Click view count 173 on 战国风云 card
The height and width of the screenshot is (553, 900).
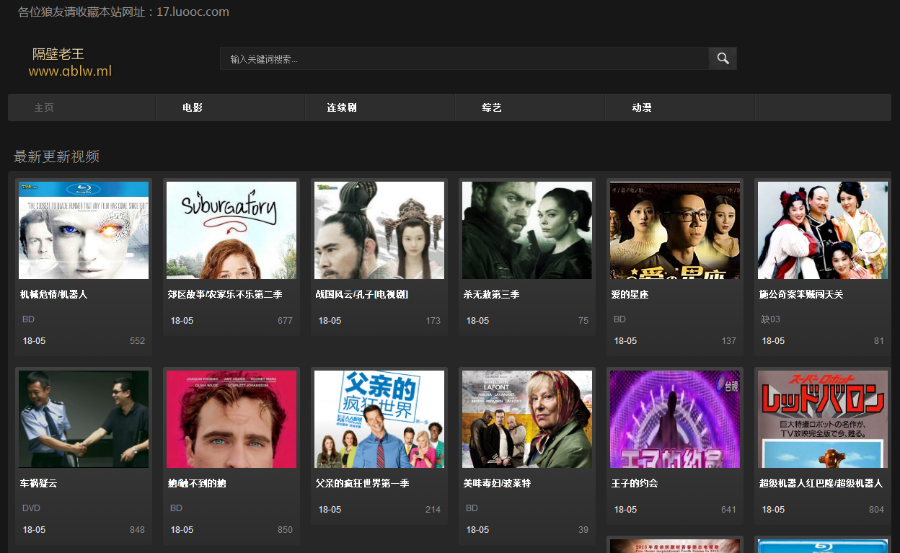click(x=433, y=321)
